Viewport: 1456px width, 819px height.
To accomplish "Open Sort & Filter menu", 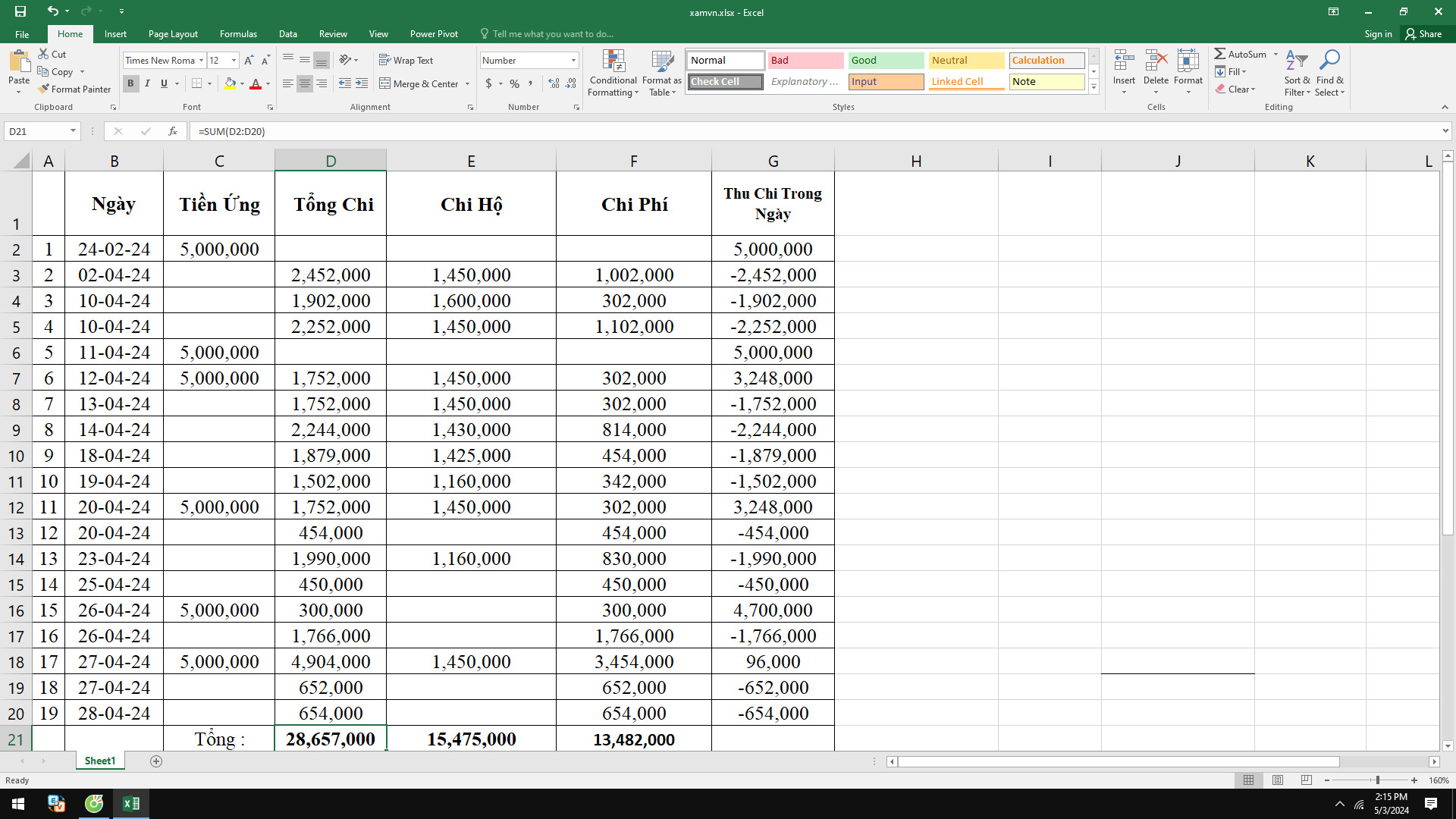I will tap(1297, 73).
